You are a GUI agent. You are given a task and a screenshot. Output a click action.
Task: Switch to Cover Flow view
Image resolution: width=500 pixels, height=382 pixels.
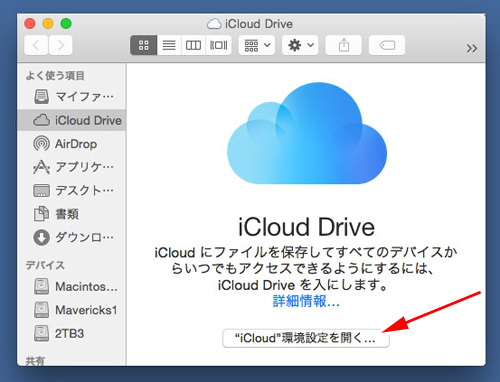219,45
